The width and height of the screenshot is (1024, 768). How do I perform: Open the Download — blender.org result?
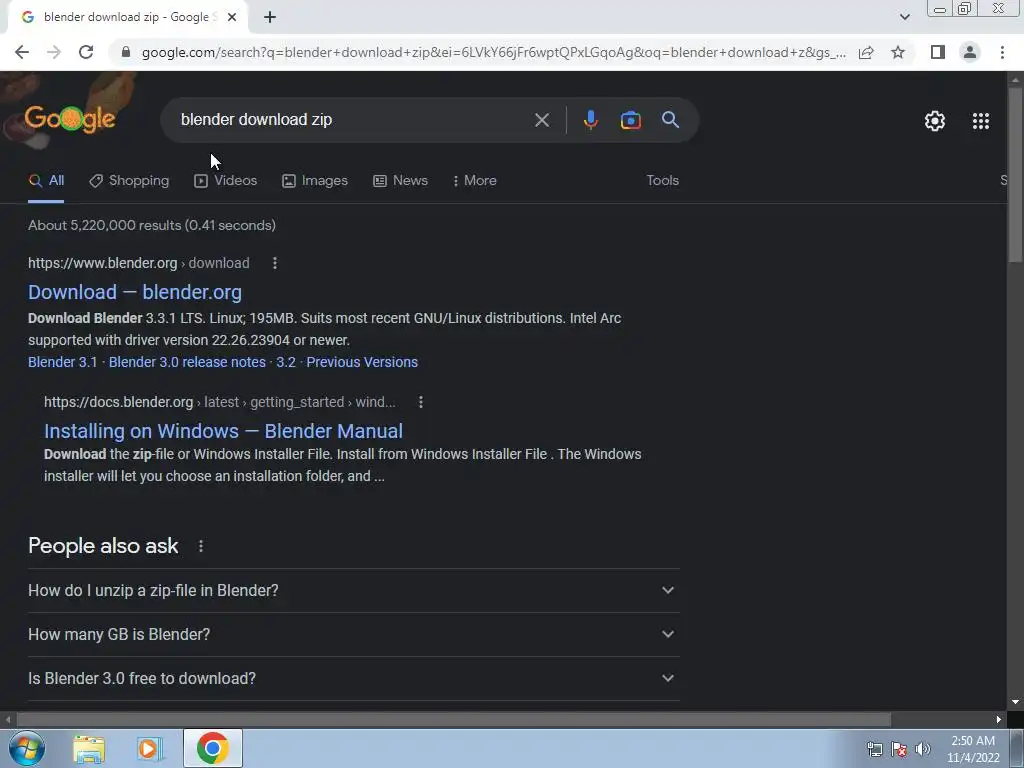coord(135,292)
